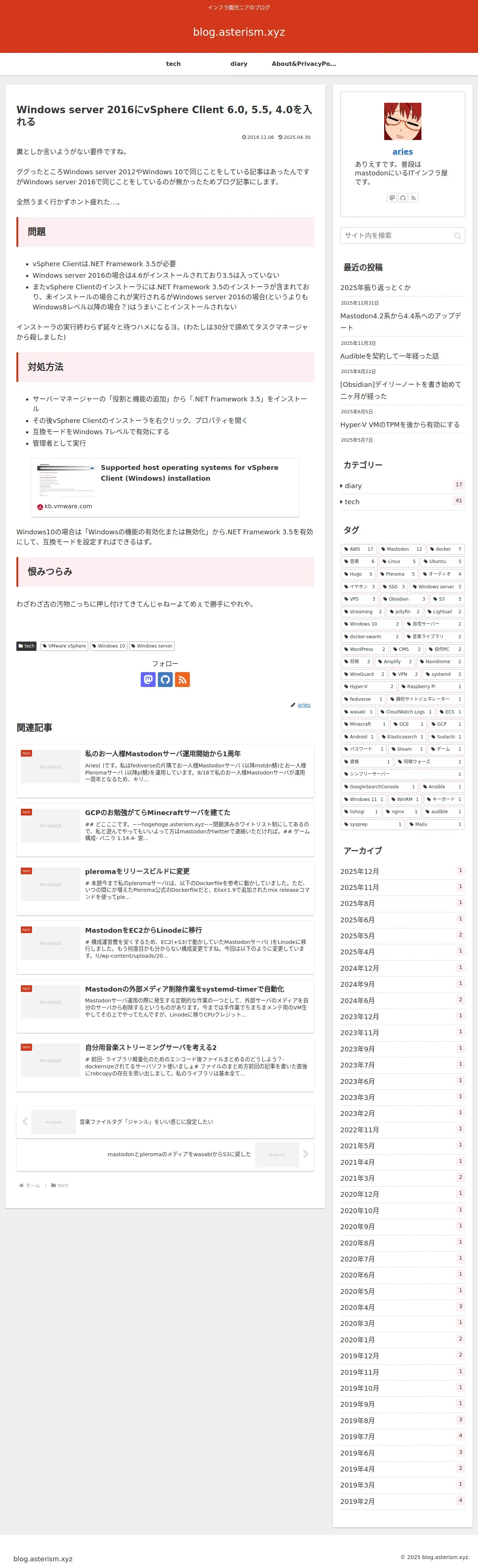Screen dimensions: 478x1568
Task: Open related article 私のお一人様Mastodonサーバ運用開始から1周年
Action: pos(165,771)
